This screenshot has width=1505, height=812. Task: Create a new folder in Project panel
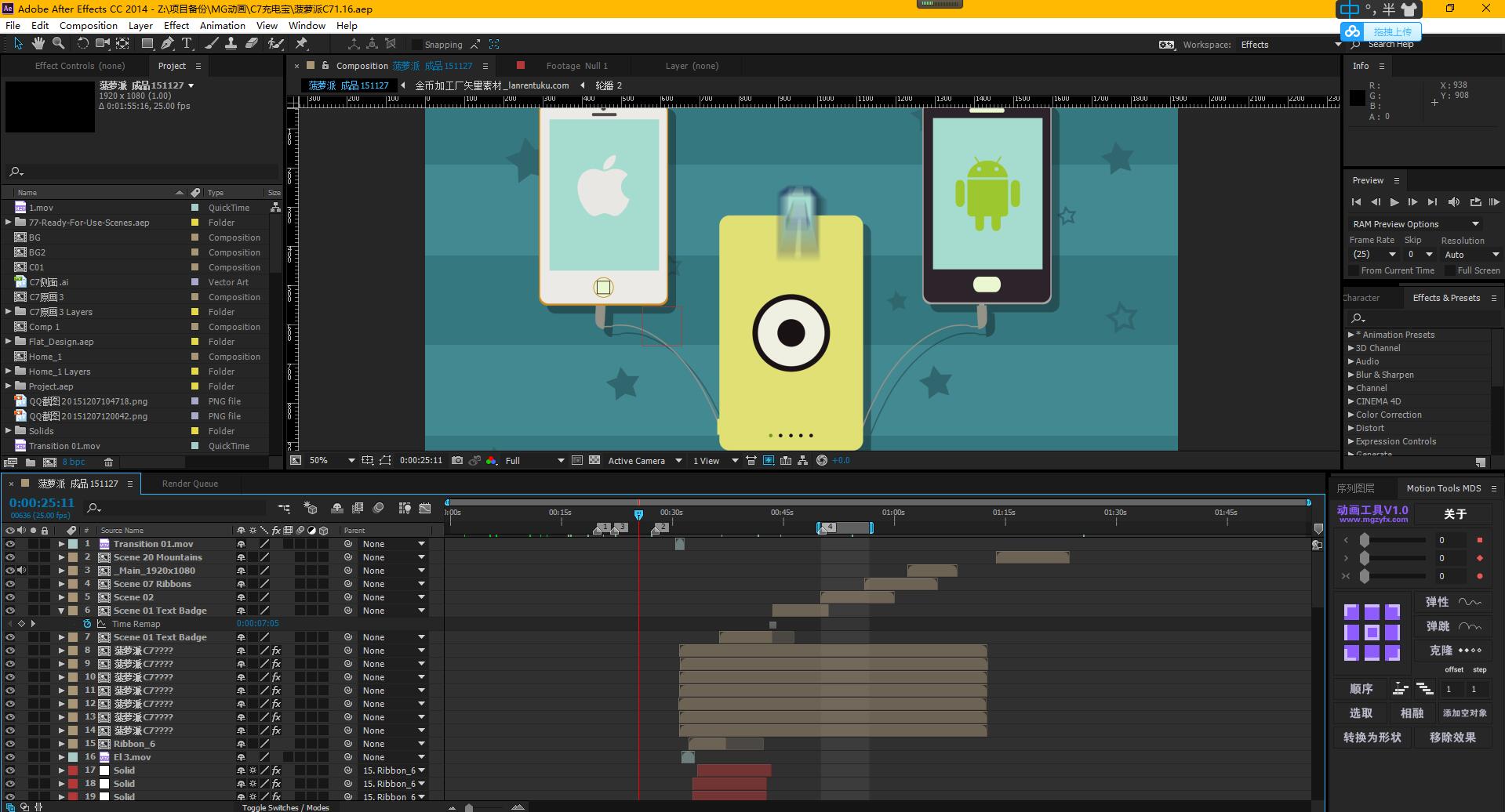pyautogui.click(x=30, y=462)
